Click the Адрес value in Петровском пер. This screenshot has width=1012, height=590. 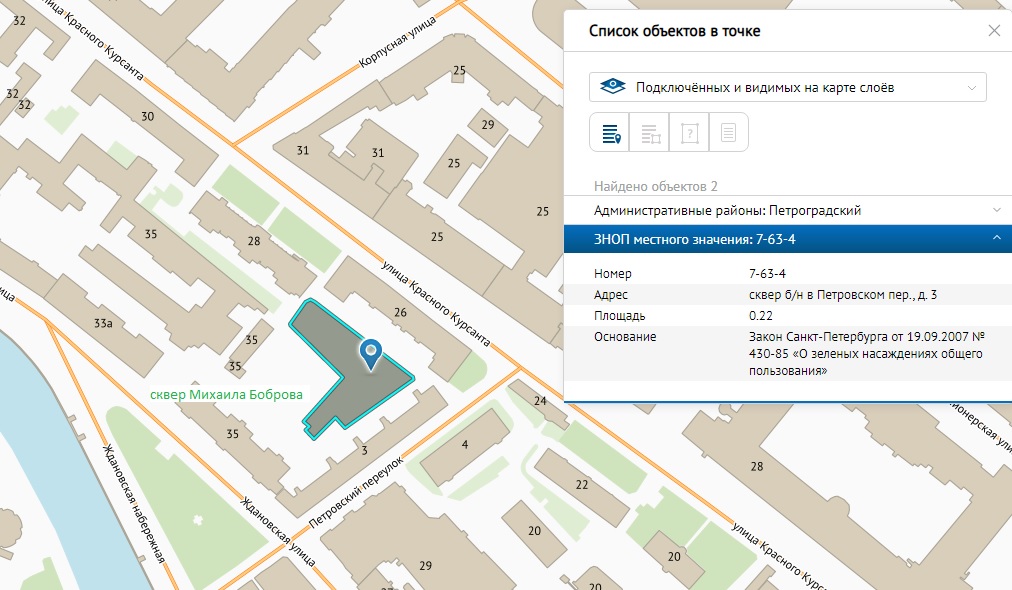pos(842,294)
